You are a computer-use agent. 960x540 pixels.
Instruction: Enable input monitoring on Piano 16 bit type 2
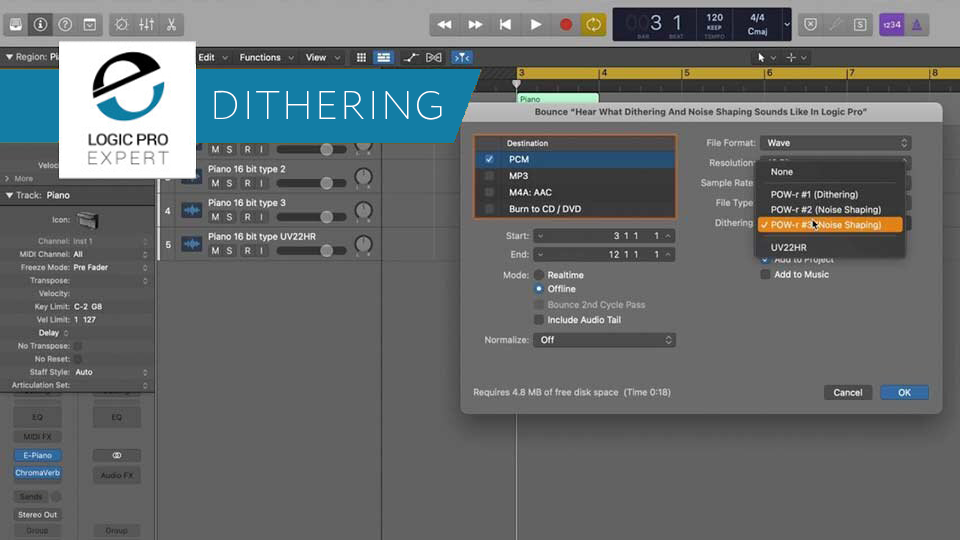[x=261, y=183]
